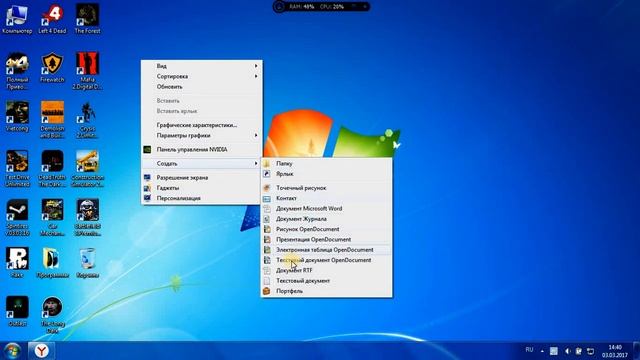Select the Outlast game shortcut
Screen dimensions: 640x360
(x=17, y=312)
